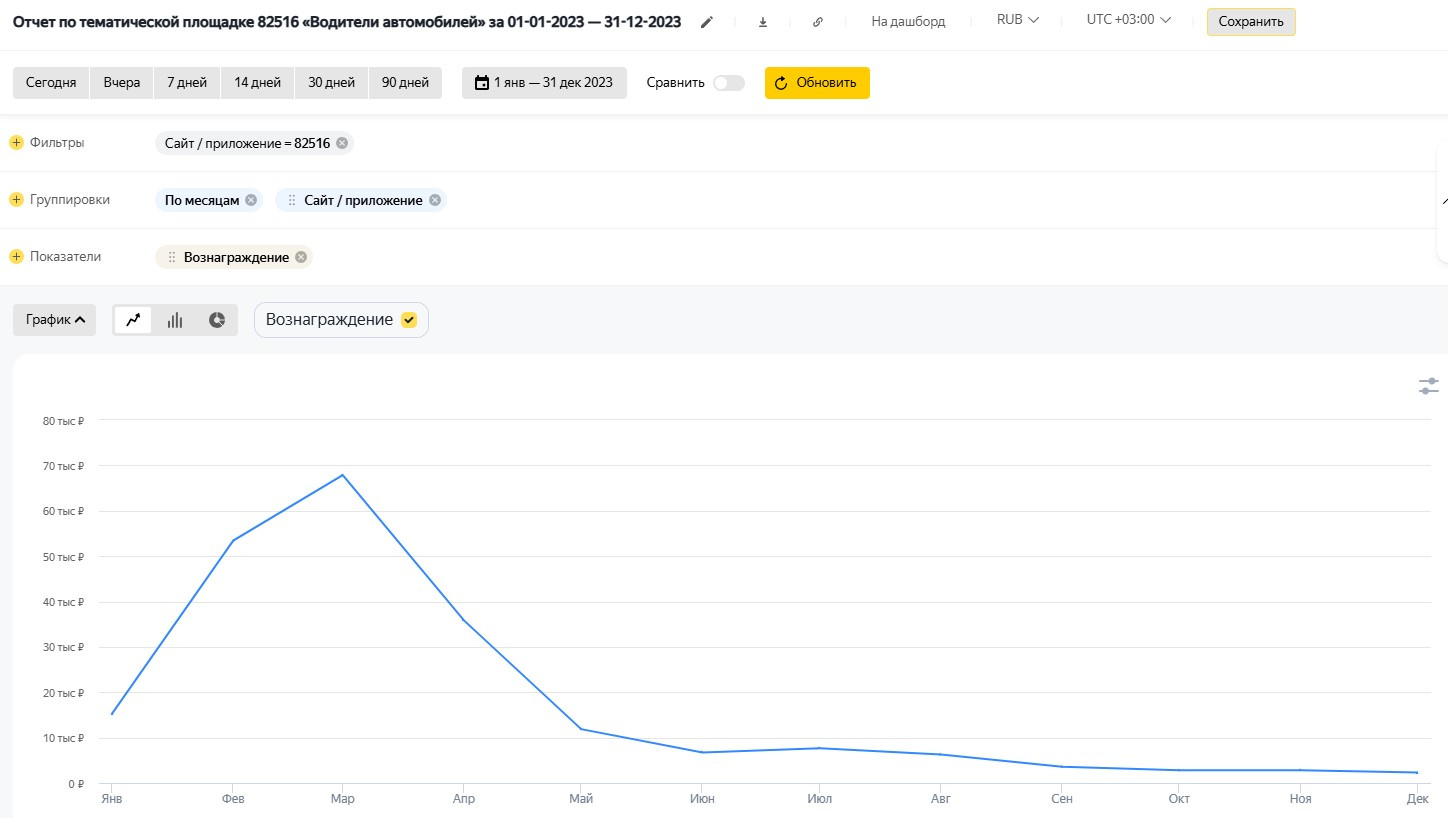1448x818 pixels.
Task: Select the Вчера period tab
Action: pyautogui.click(x=122, y=83)
